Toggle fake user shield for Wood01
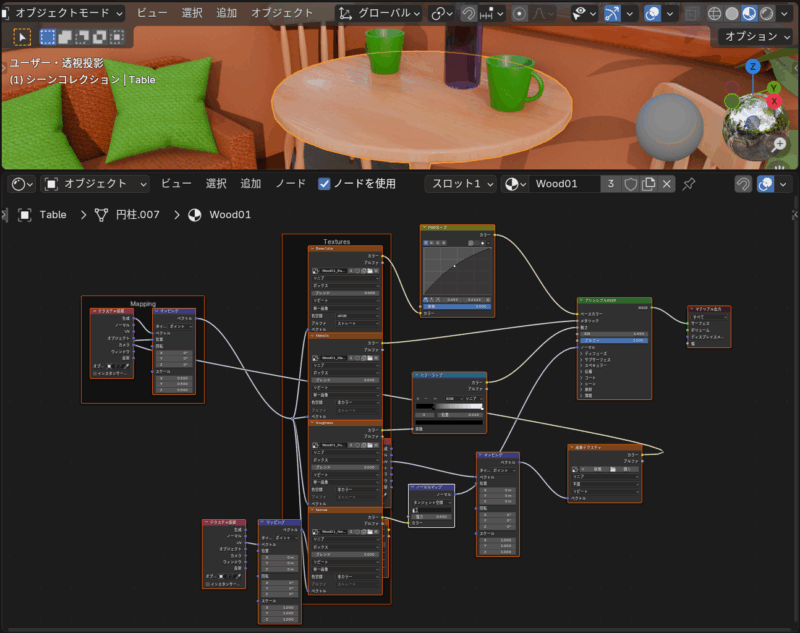 point(631,184)
